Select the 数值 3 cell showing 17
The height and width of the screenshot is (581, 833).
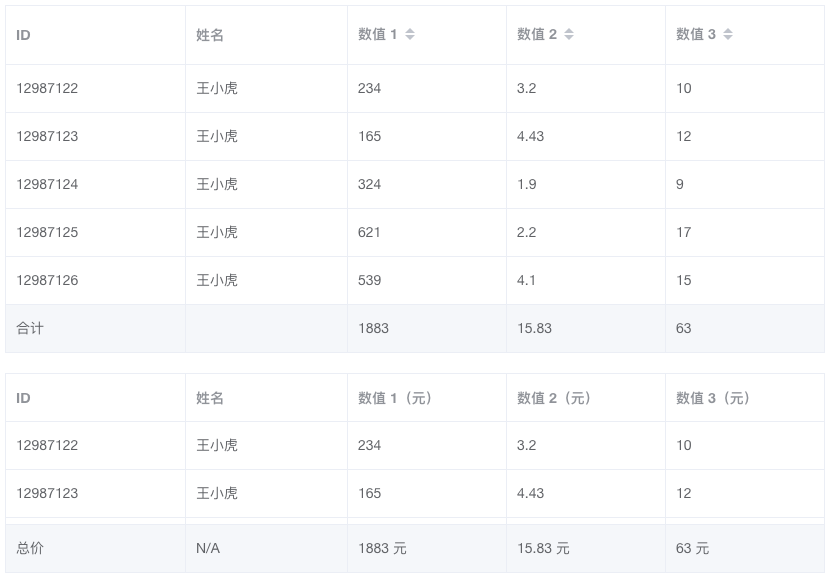pyautogui.click(x=684, y=232)
